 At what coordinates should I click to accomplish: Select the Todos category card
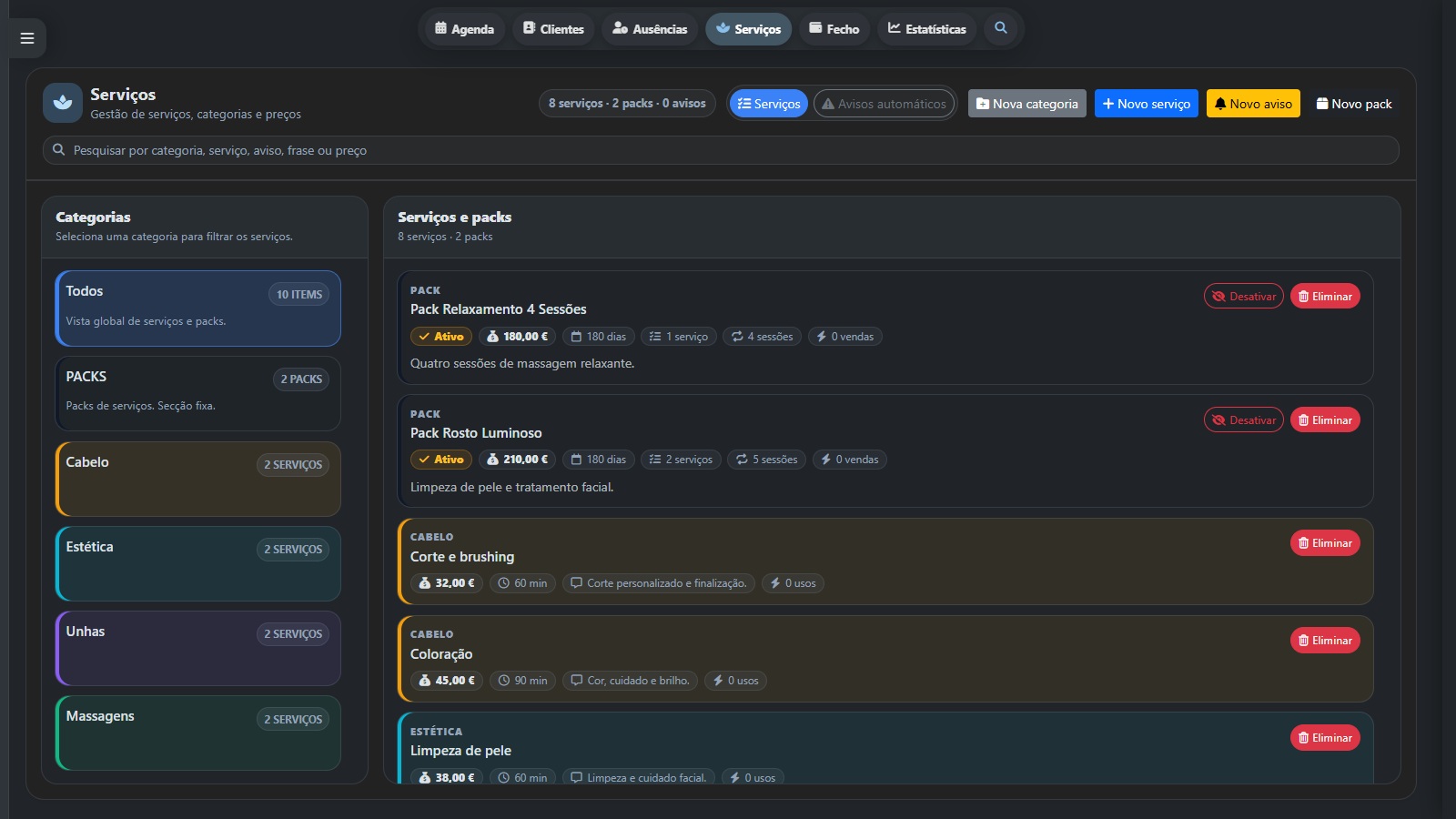click(198, 308)
